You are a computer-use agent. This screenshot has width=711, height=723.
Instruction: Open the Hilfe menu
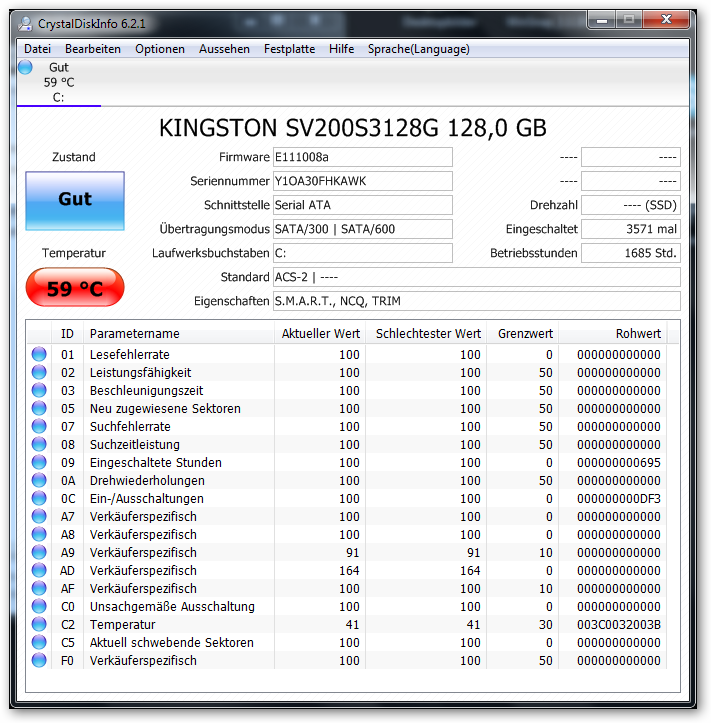point(341,49)
